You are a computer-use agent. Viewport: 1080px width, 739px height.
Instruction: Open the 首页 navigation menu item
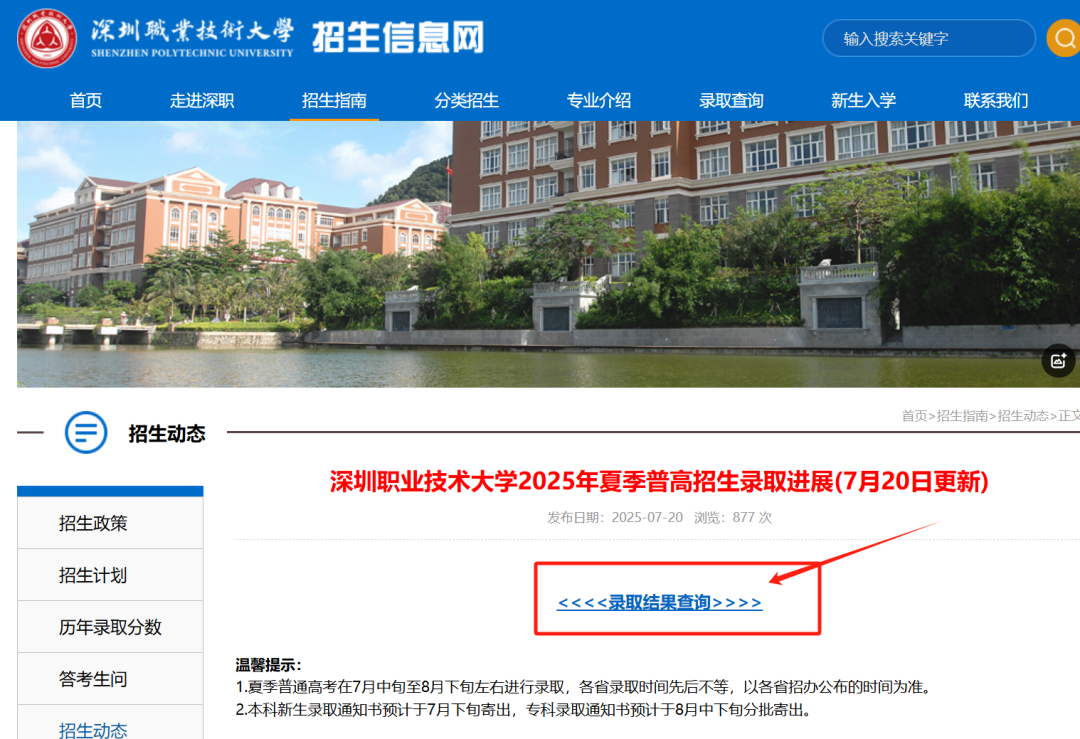[85, 101]
